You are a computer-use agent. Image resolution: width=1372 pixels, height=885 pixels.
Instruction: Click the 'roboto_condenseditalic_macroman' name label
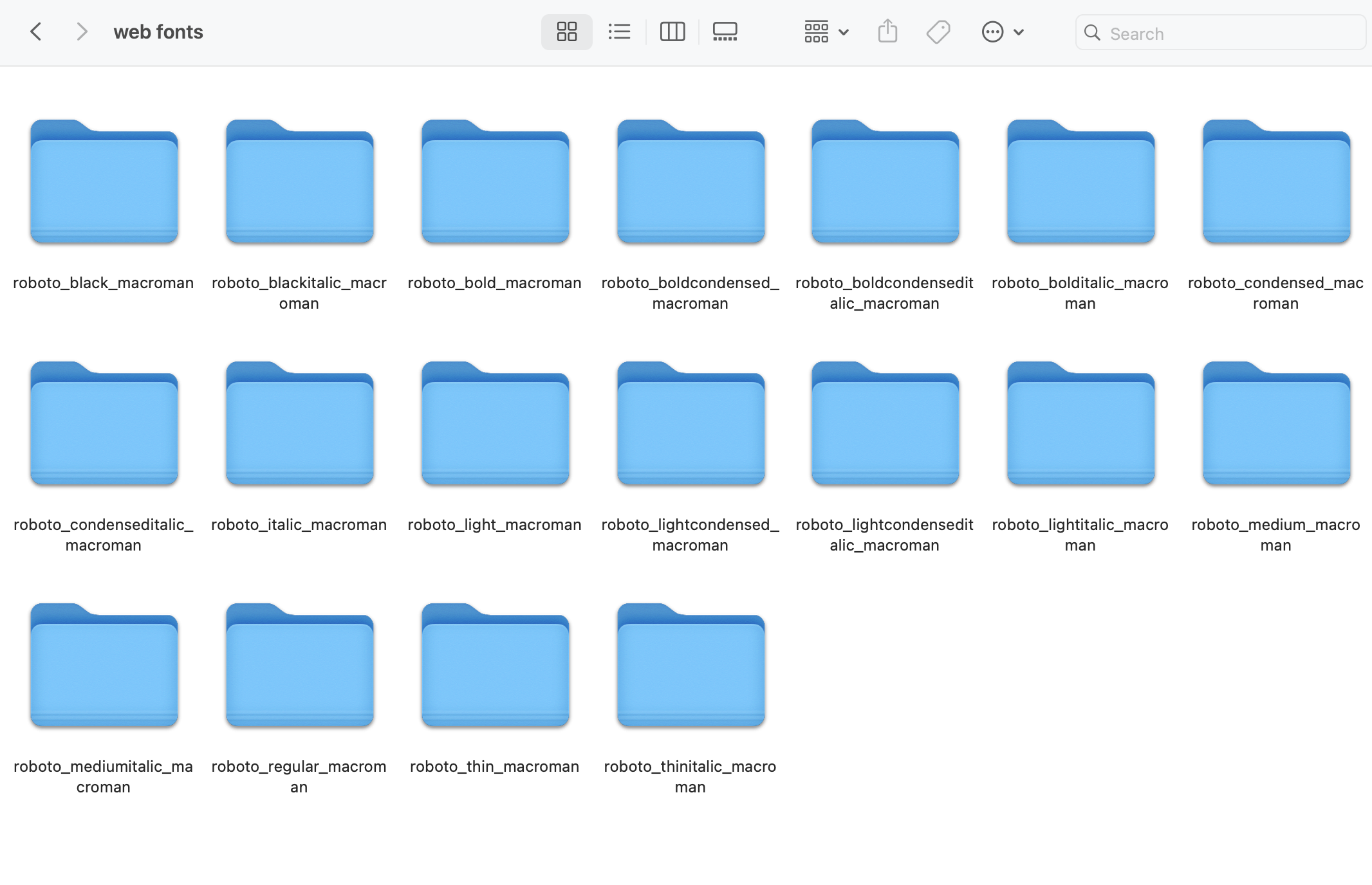pos(103,535)
